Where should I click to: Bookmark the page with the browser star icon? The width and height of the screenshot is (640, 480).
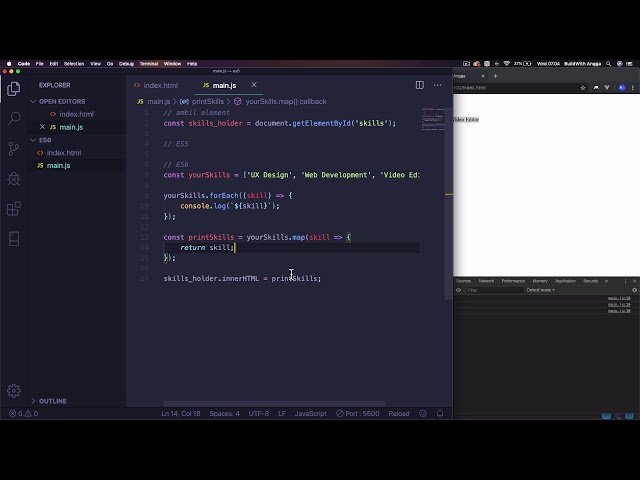(583, 87)
